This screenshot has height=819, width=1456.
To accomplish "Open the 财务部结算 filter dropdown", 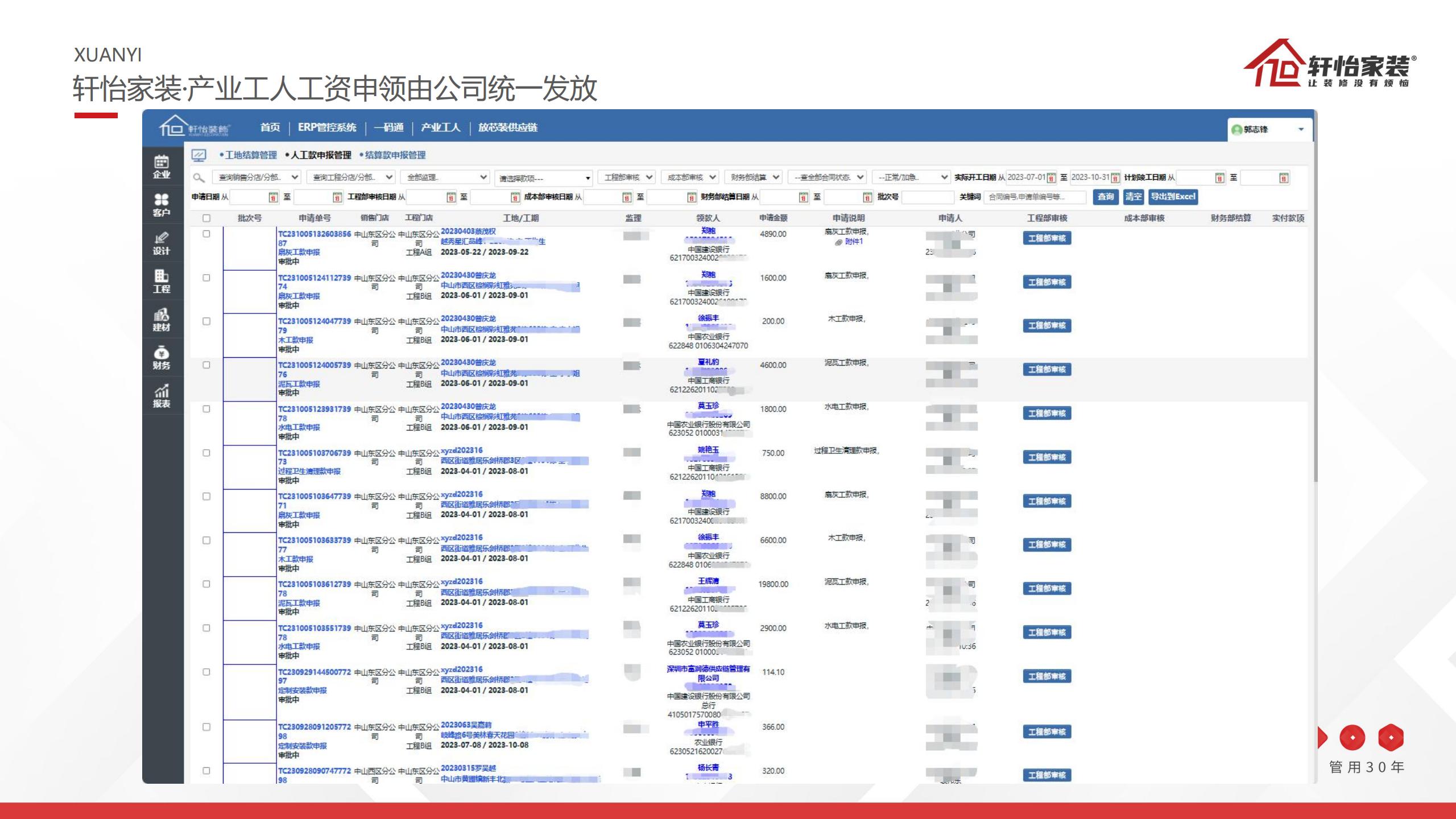I will 754,177.
